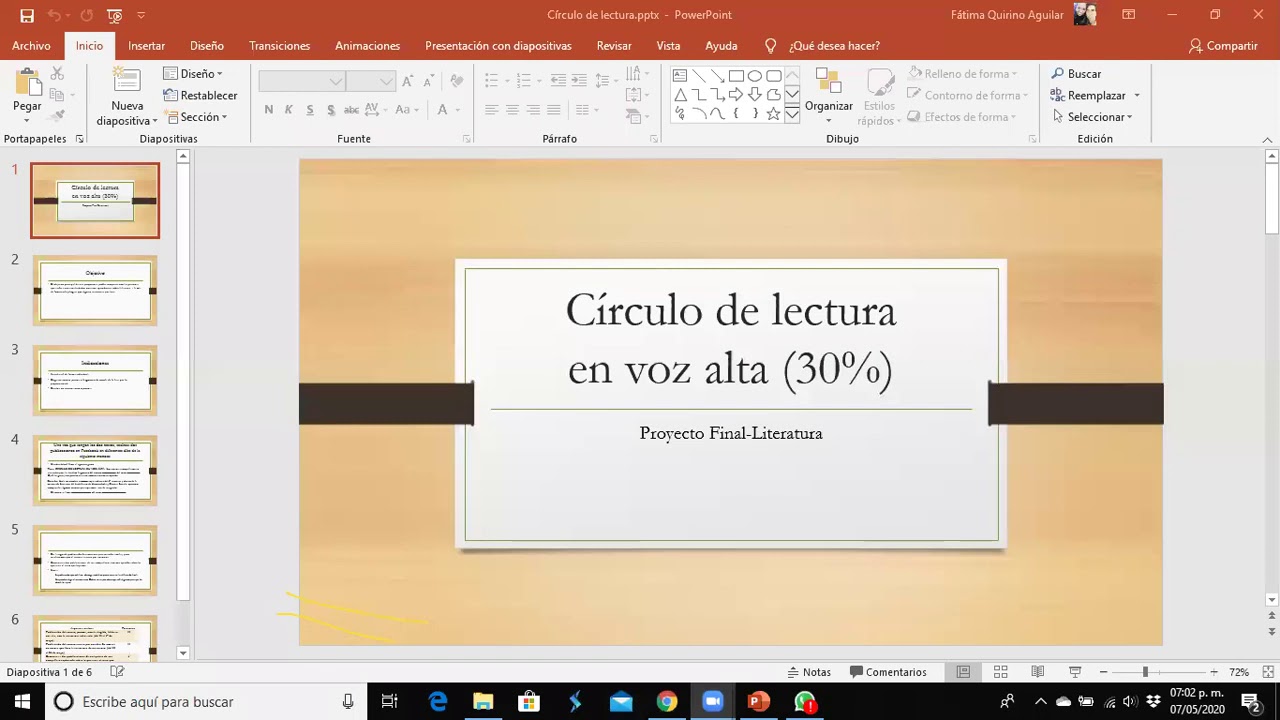
Task: Click the Save icon in quick access toolbar
Action: point(27,15)
